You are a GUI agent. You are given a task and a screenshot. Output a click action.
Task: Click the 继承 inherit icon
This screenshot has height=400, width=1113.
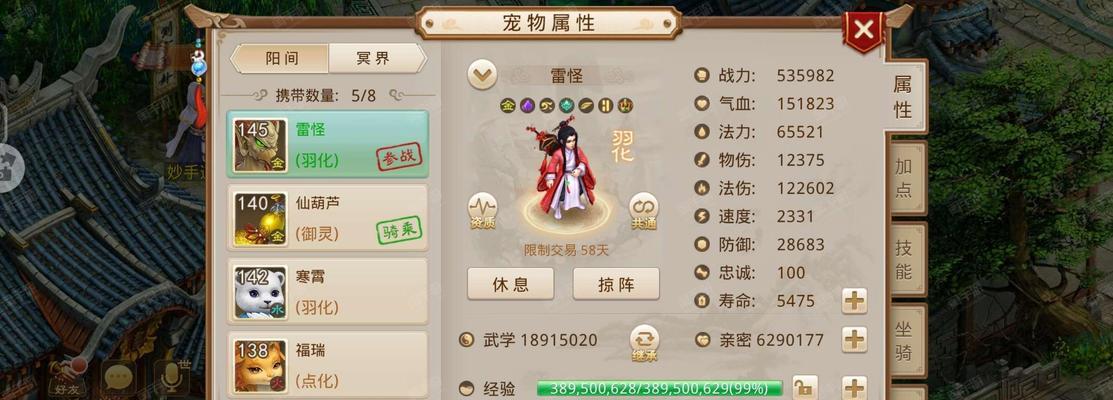pyautogui.click(x=644, y=343)
